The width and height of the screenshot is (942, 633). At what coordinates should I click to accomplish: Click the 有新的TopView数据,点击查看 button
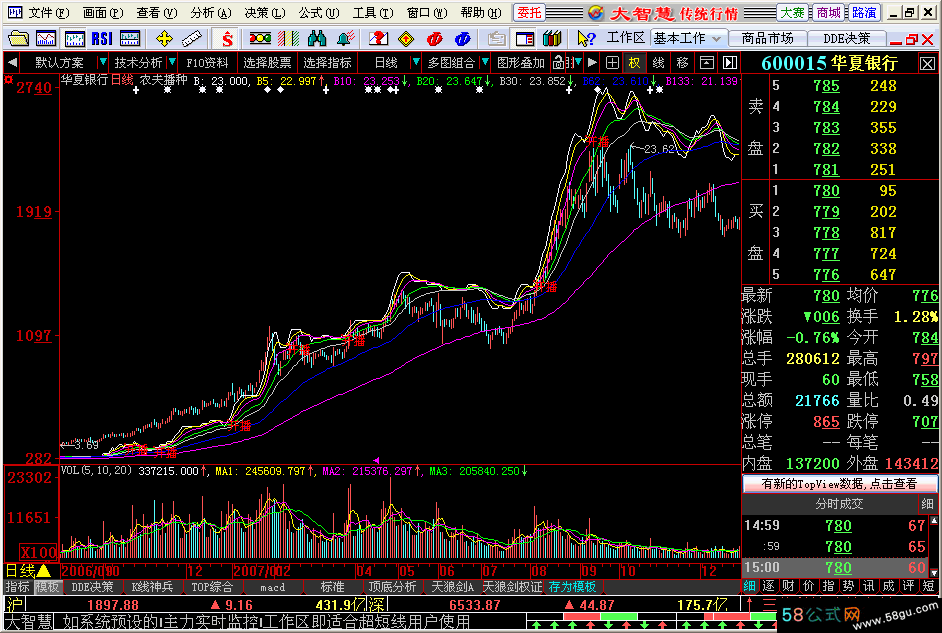[x=839, y=483]
